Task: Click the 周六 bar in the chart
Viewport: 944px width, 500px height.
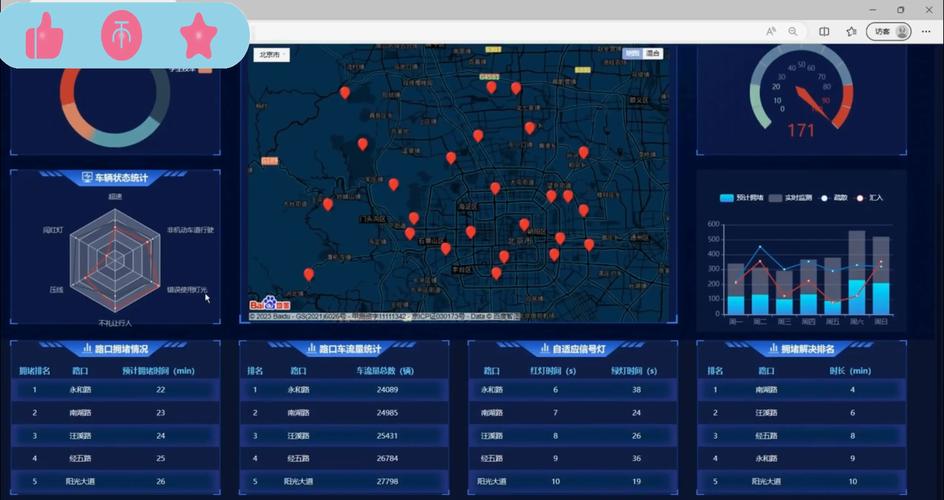Action: coord(856,272)
